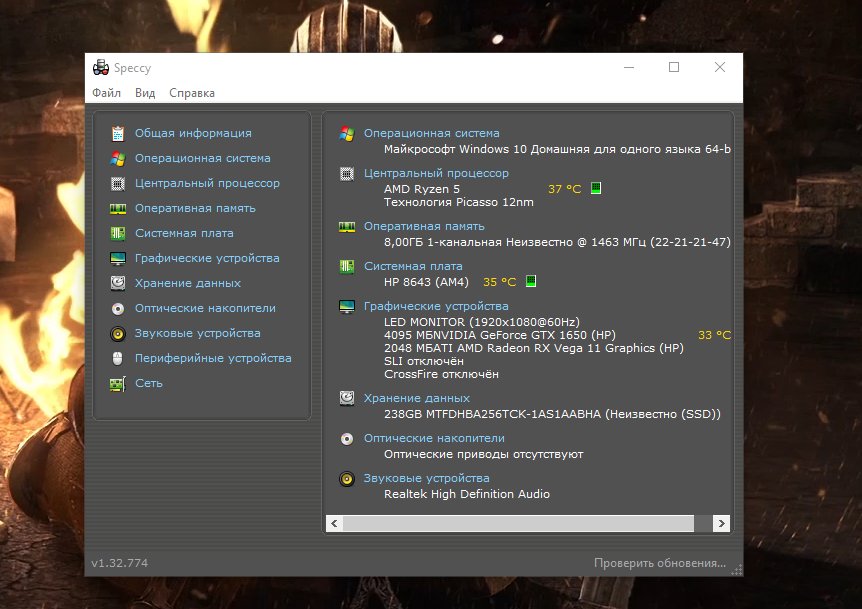This screenshot has height=609, width=862.
Task: Click the Оперативная память heading link in summary
Action: click(x=424, y=226)
